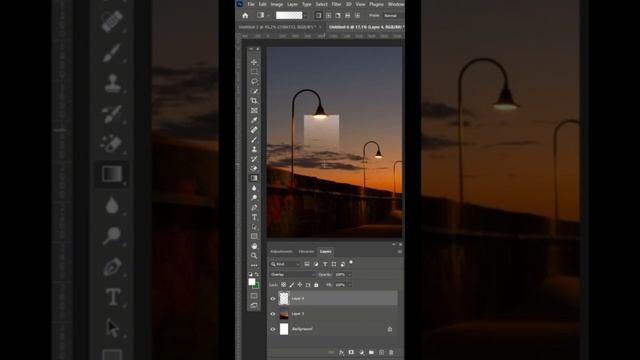Open the Edit Toolbar three-dots button
Screen dimensions: 640x360
254,265
